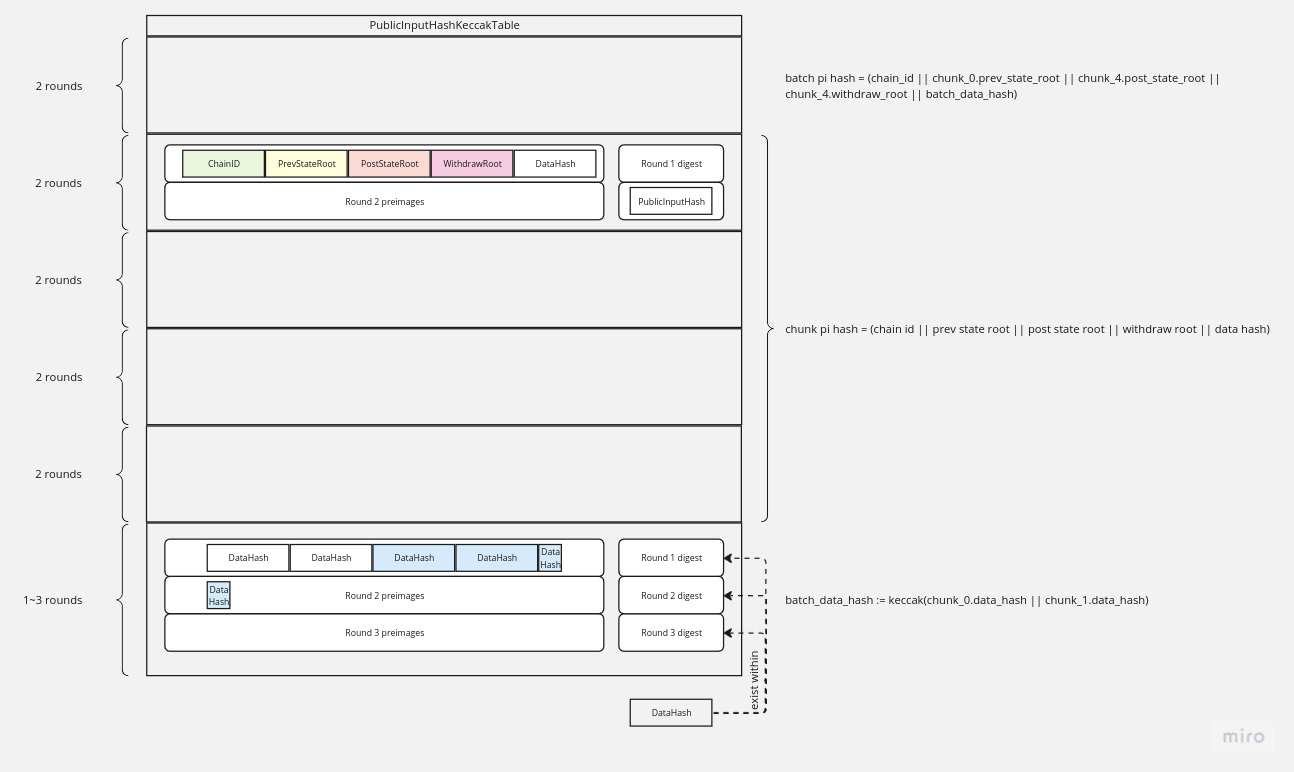Select the orange PostStateRoot box

(390, 164)
